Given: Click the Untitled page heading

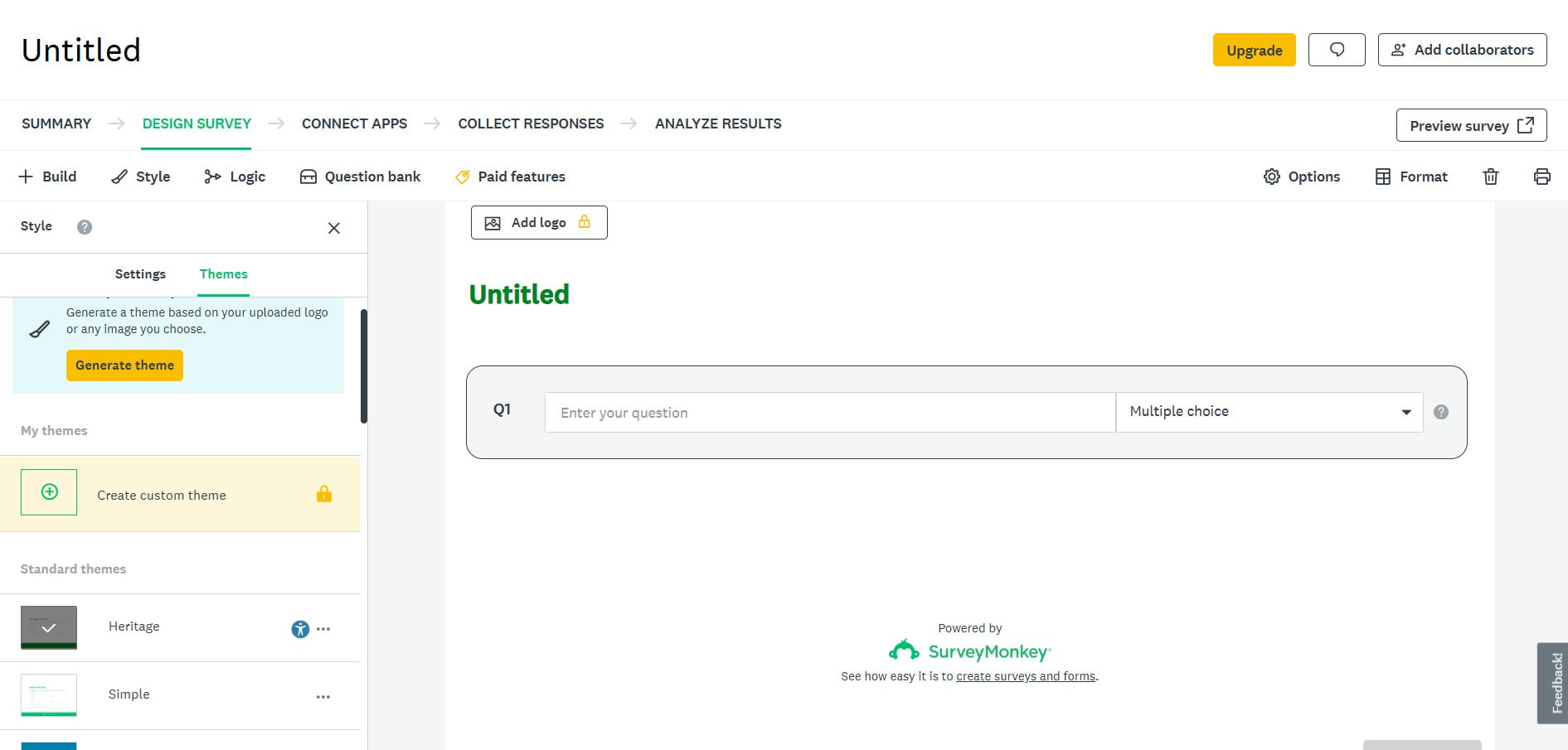Looking at the screenshot, I should (81, 51).
